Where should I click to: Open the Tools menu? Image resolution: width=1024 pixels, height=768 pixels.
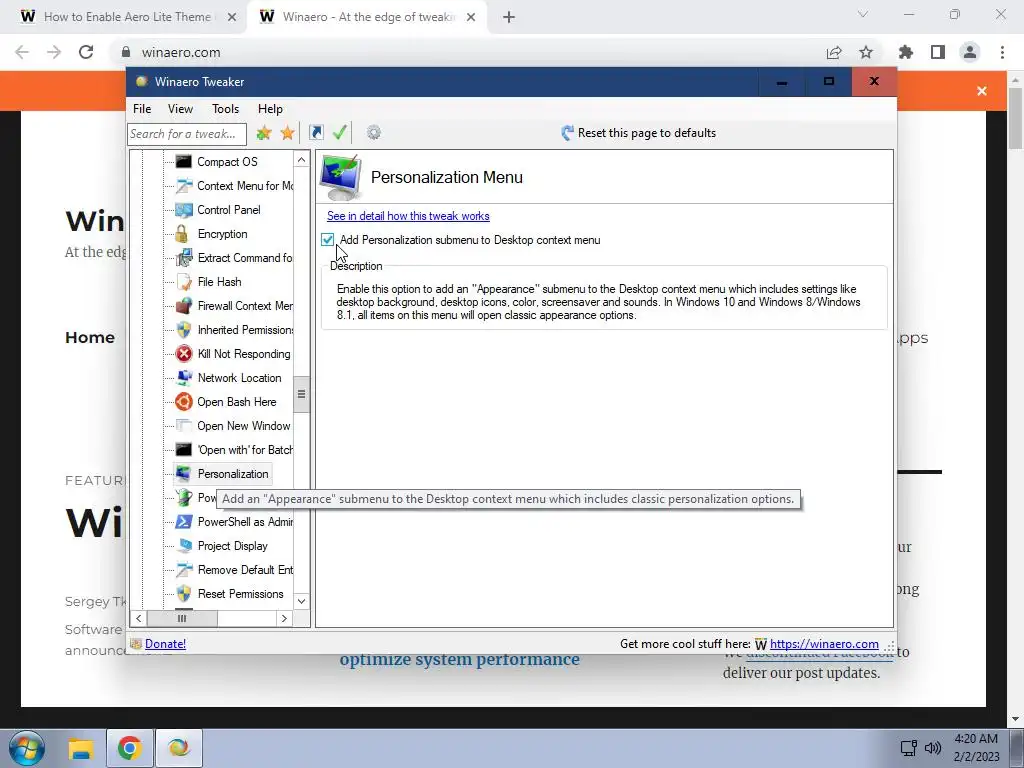pos(225,109)
